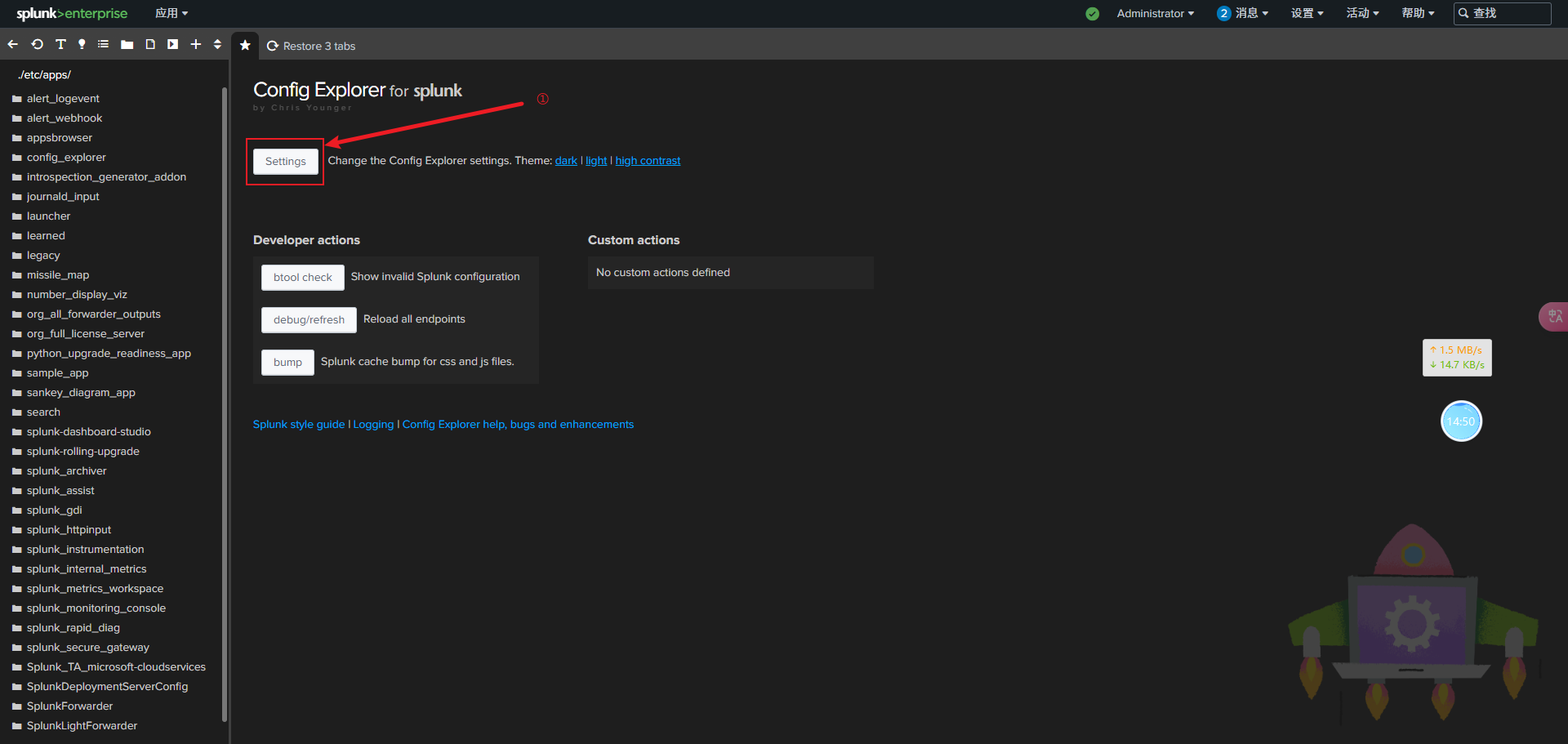Open Config Explorer help, bugs and enhancements link
The width and height of the screenshot is (1568, 744).
[518, 425]
